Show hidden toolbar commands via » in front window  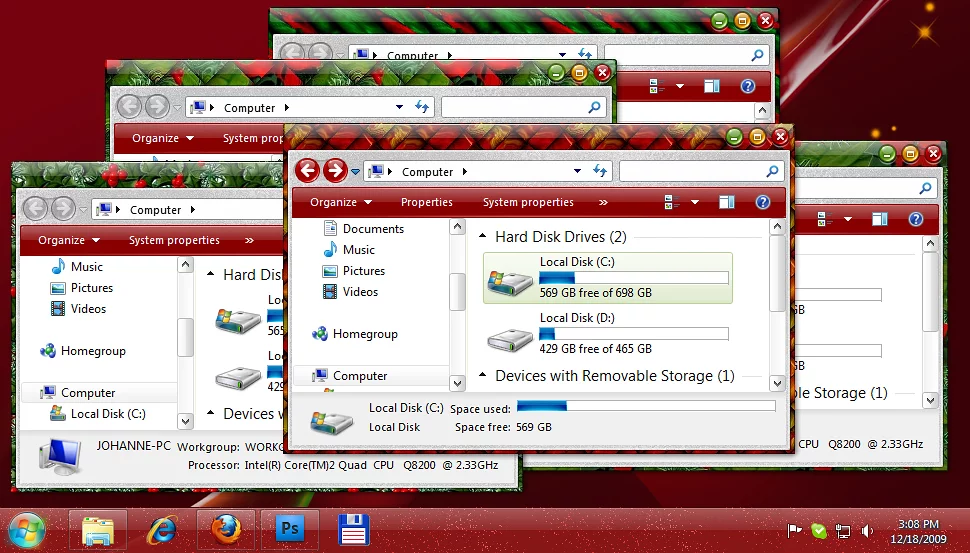click(x=602, y=202)
